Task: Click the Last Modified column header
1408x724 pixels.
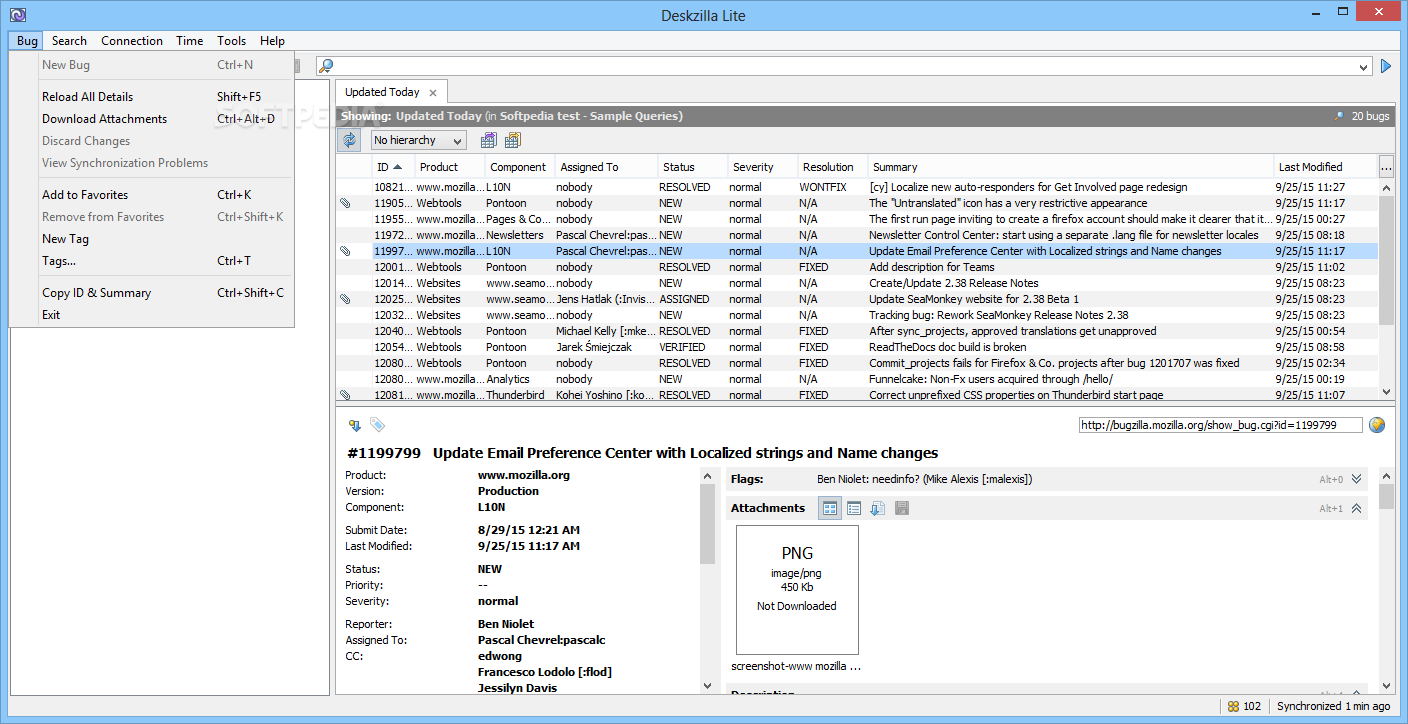Action: 1326,167
